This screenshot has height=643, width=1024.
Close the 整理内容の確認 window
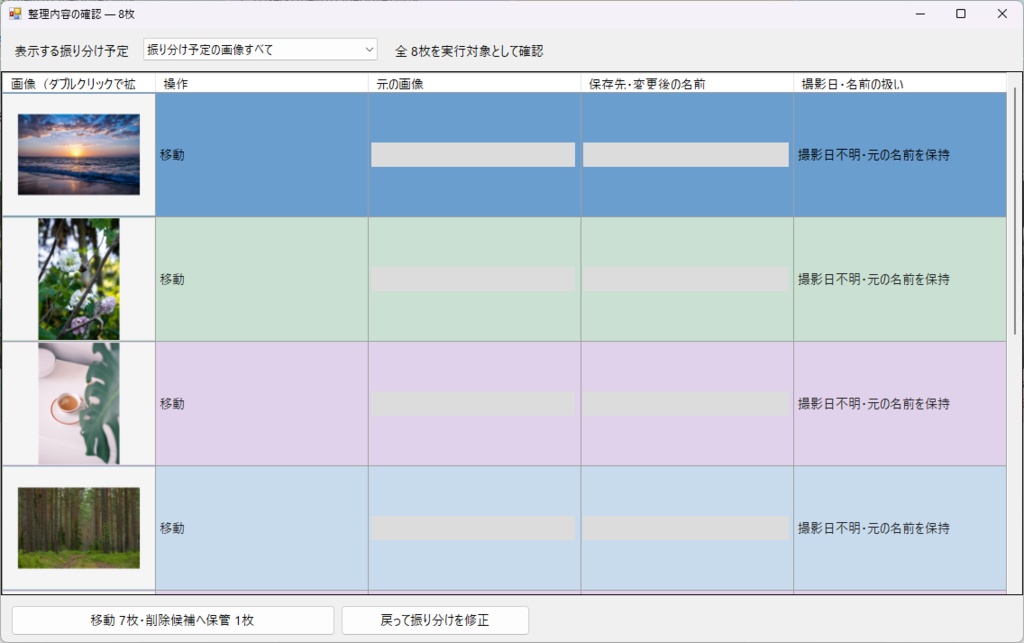(1002, 13)
